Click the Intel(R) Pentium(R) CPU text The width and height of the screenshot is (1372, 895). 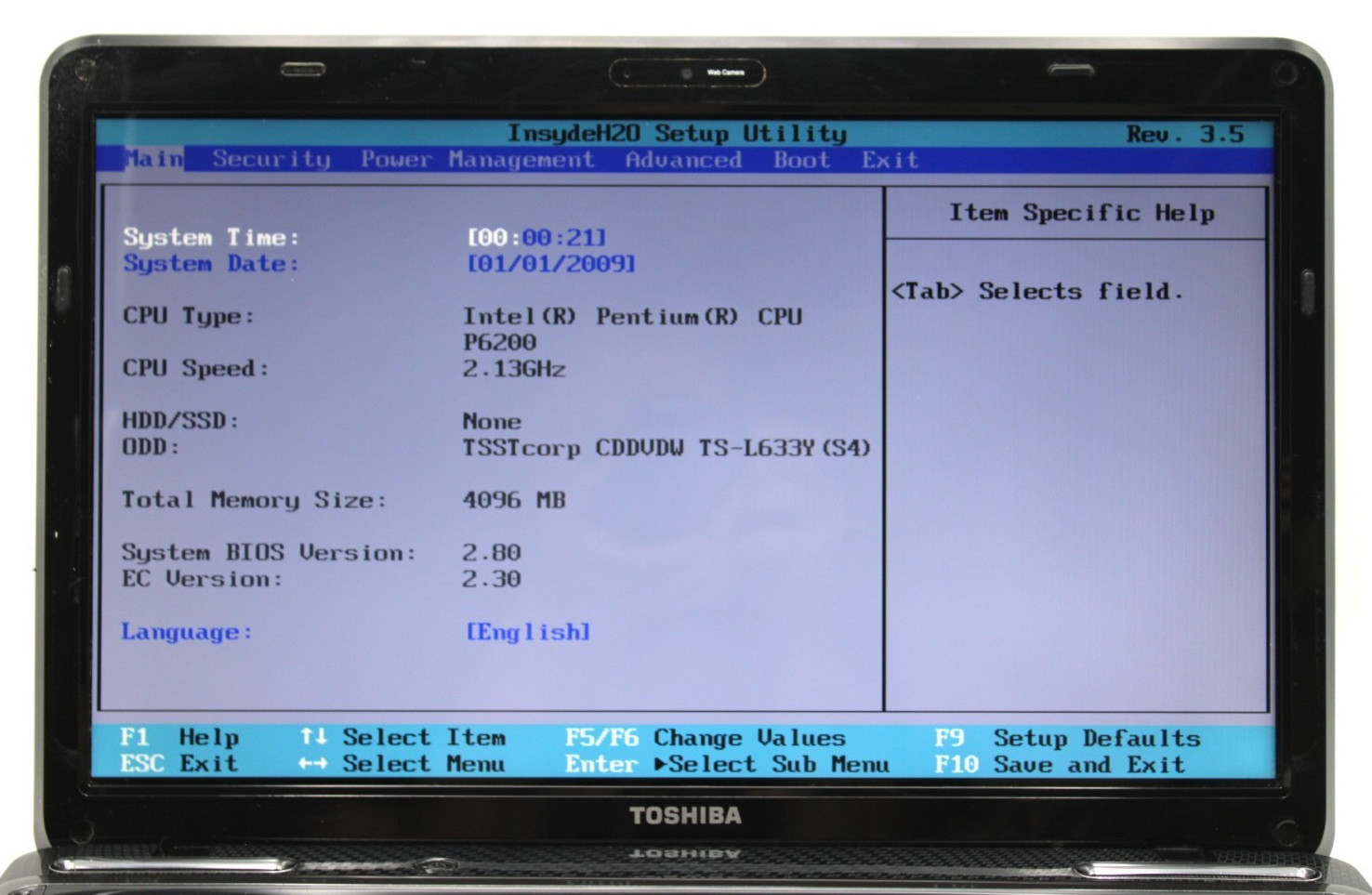pos(632,316)
